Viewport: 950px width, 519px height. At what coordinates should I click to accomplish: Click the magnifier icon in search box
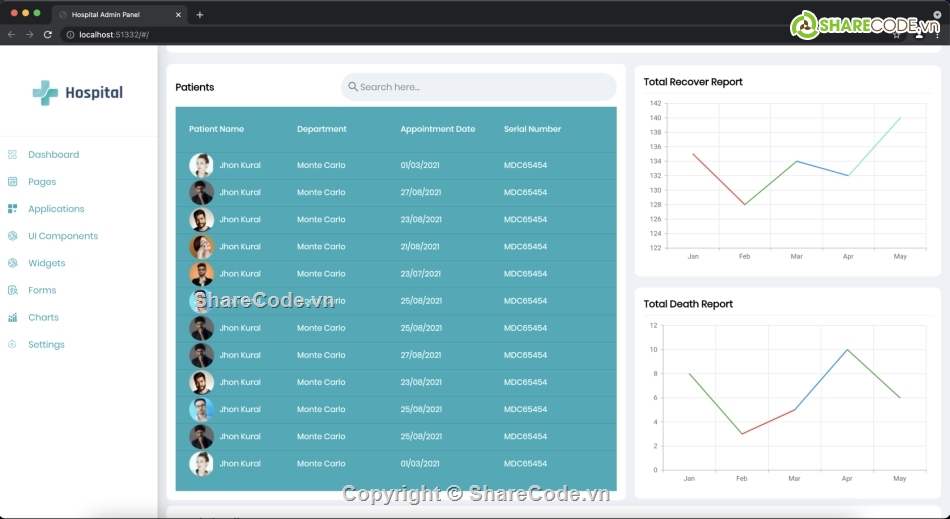pos(353,87)
